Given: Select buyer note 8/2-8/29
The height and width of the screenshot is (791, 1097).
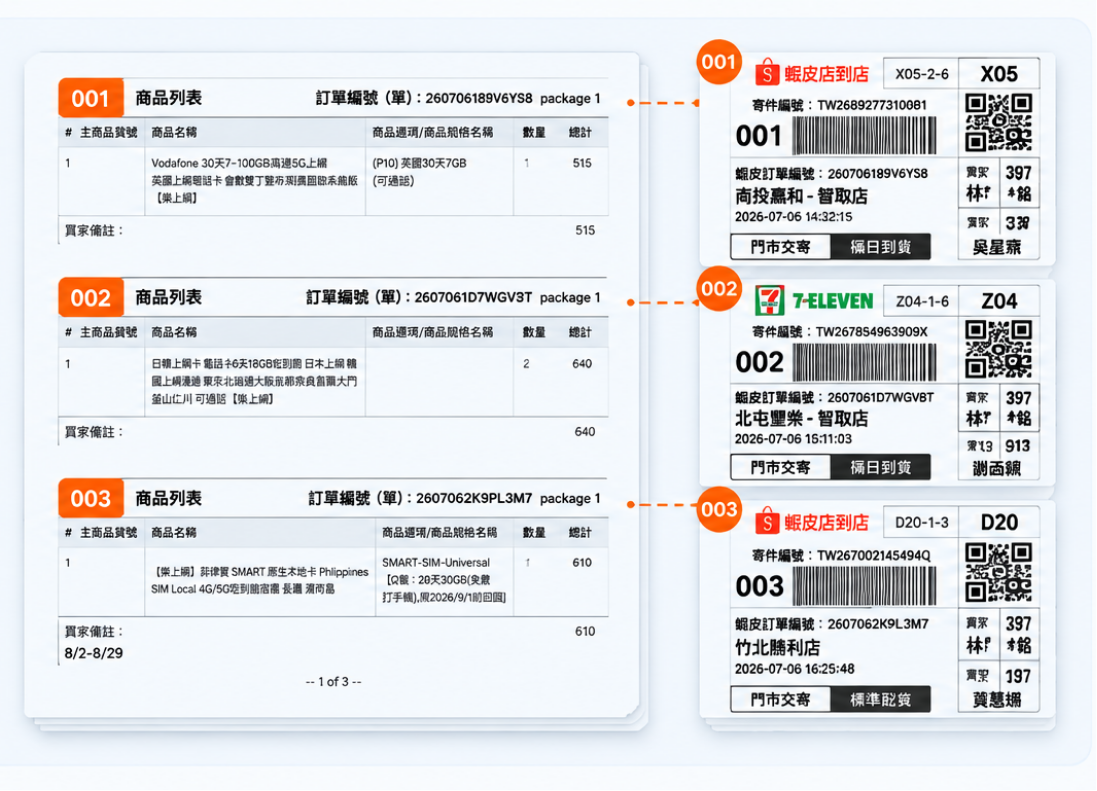Looking at the screenshot, I should [94, 653].
